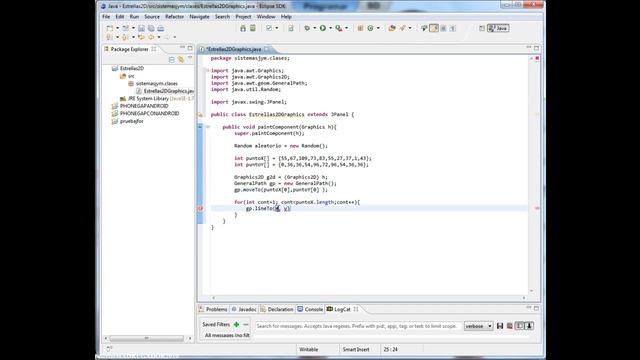Viewport: 640px width, 360px height.
Task: Click the Back navigation arrow in toolbar
Action: click(151, 37)
